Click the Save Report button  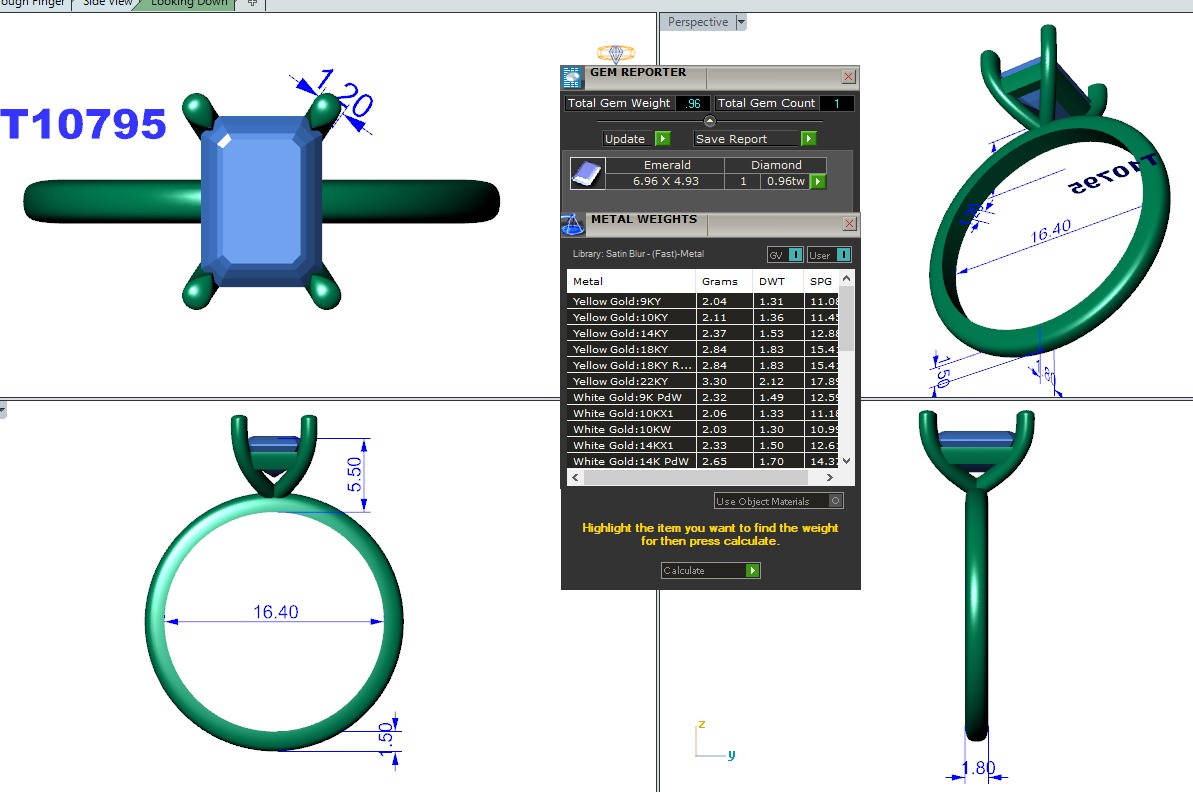[755, 139]
